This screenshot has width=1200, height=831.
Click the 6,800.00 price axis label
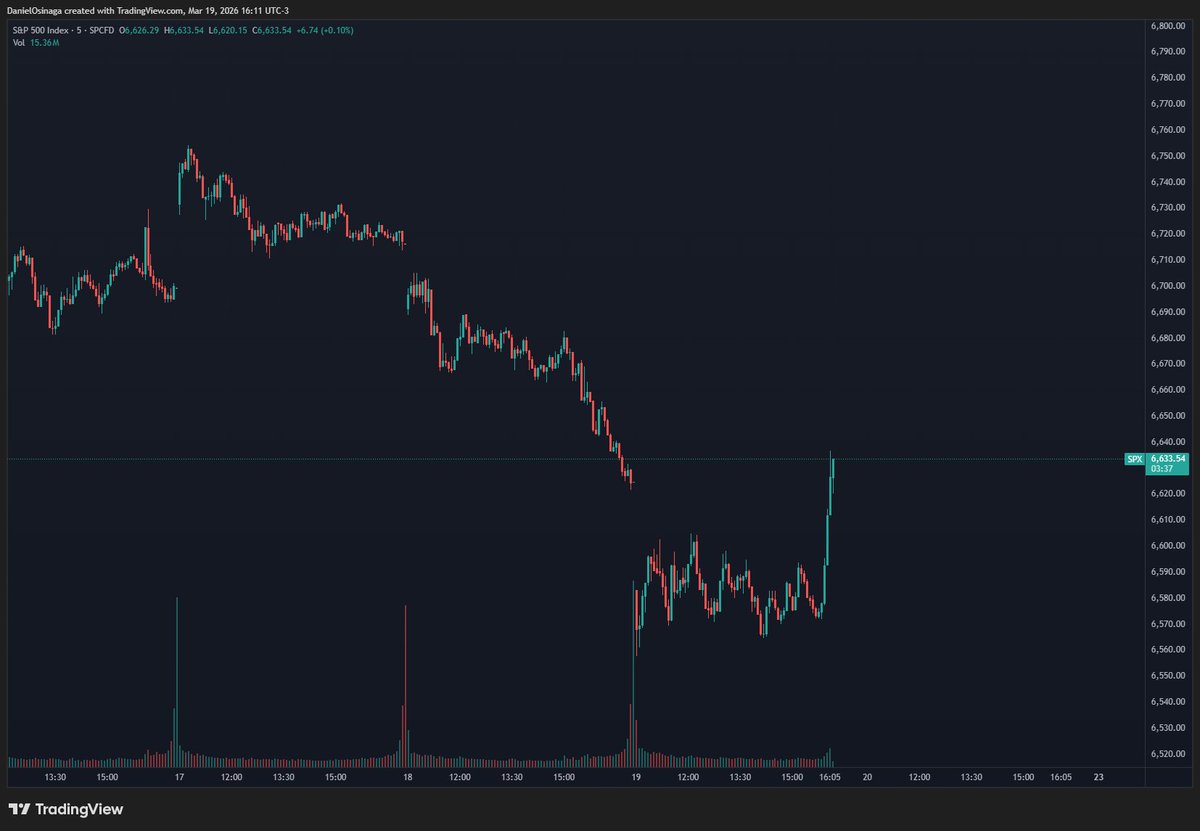[x=1168, y=26]
